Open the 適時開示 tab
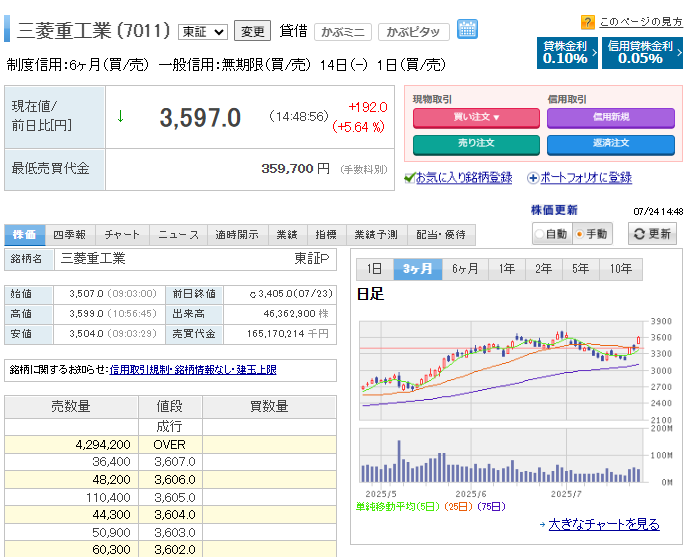This screenshot has height=557, width=693. [238, 235]
